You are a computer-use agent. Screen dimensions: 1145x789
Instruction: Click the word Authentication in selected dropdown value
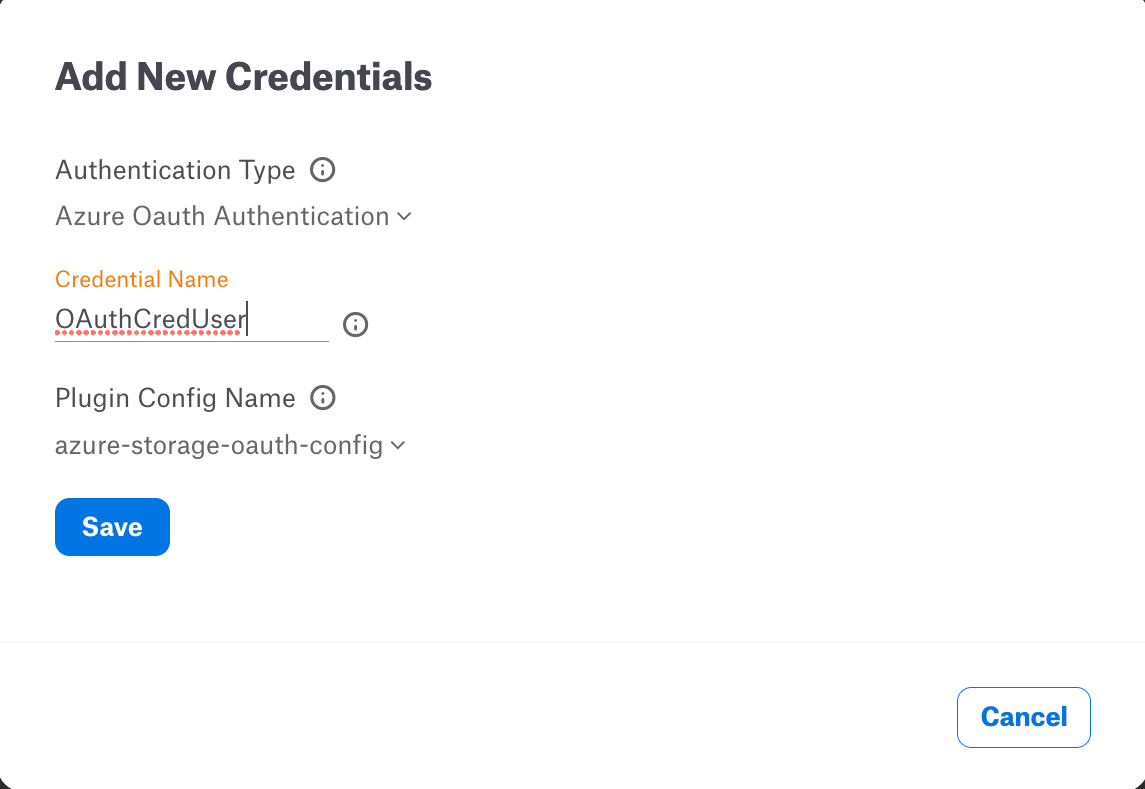[x=301, y=216]
